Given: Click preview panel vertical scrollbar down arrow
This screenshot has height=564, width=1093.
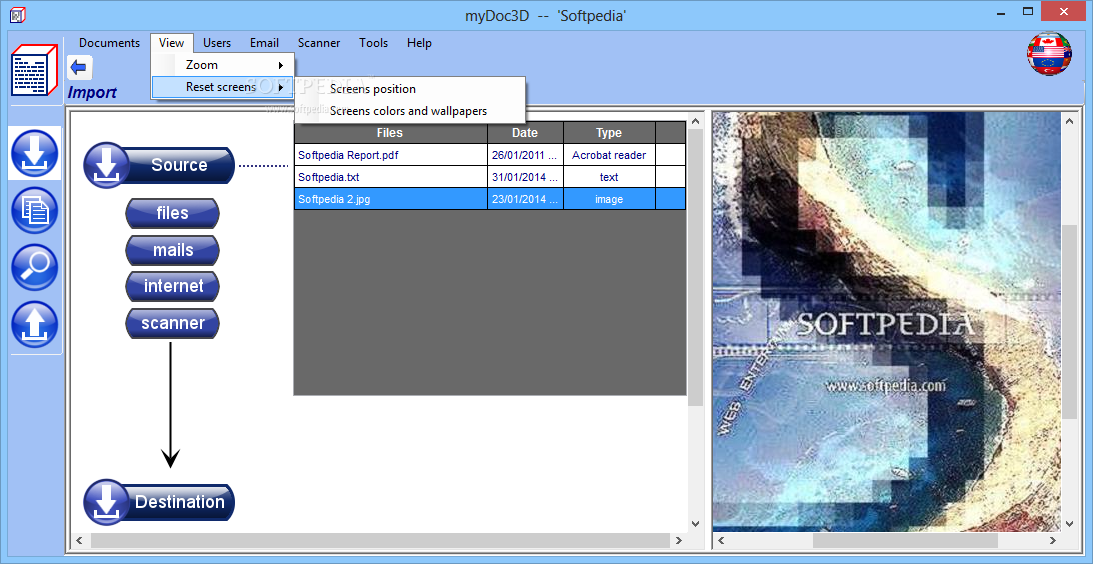Looking at the screenshot, I should pos(1069,523).
